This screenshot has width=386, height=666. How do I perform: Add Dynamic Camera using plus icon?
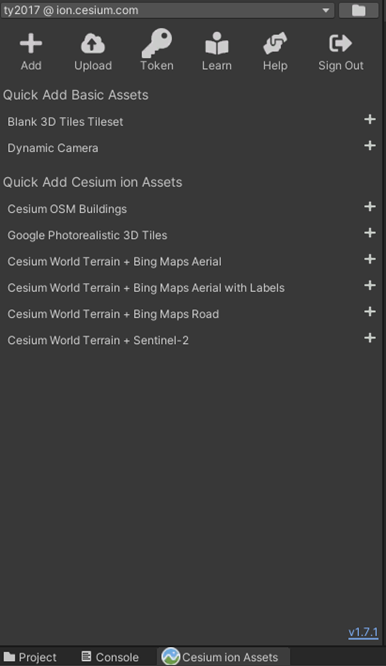(370, 146)
